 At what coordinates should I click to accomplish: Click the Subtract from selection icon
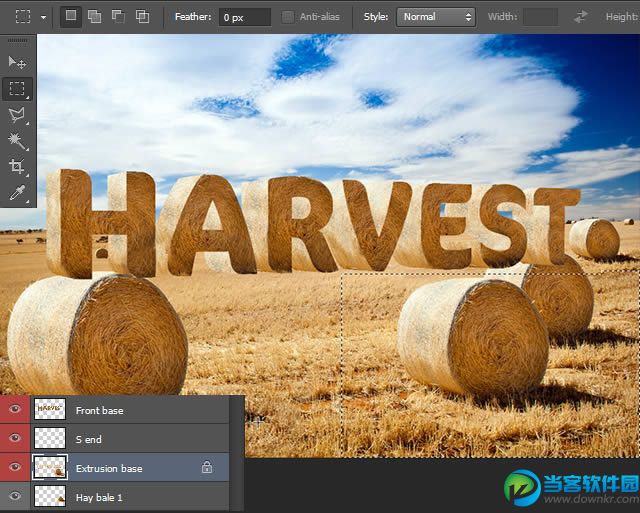pos(118,16)
